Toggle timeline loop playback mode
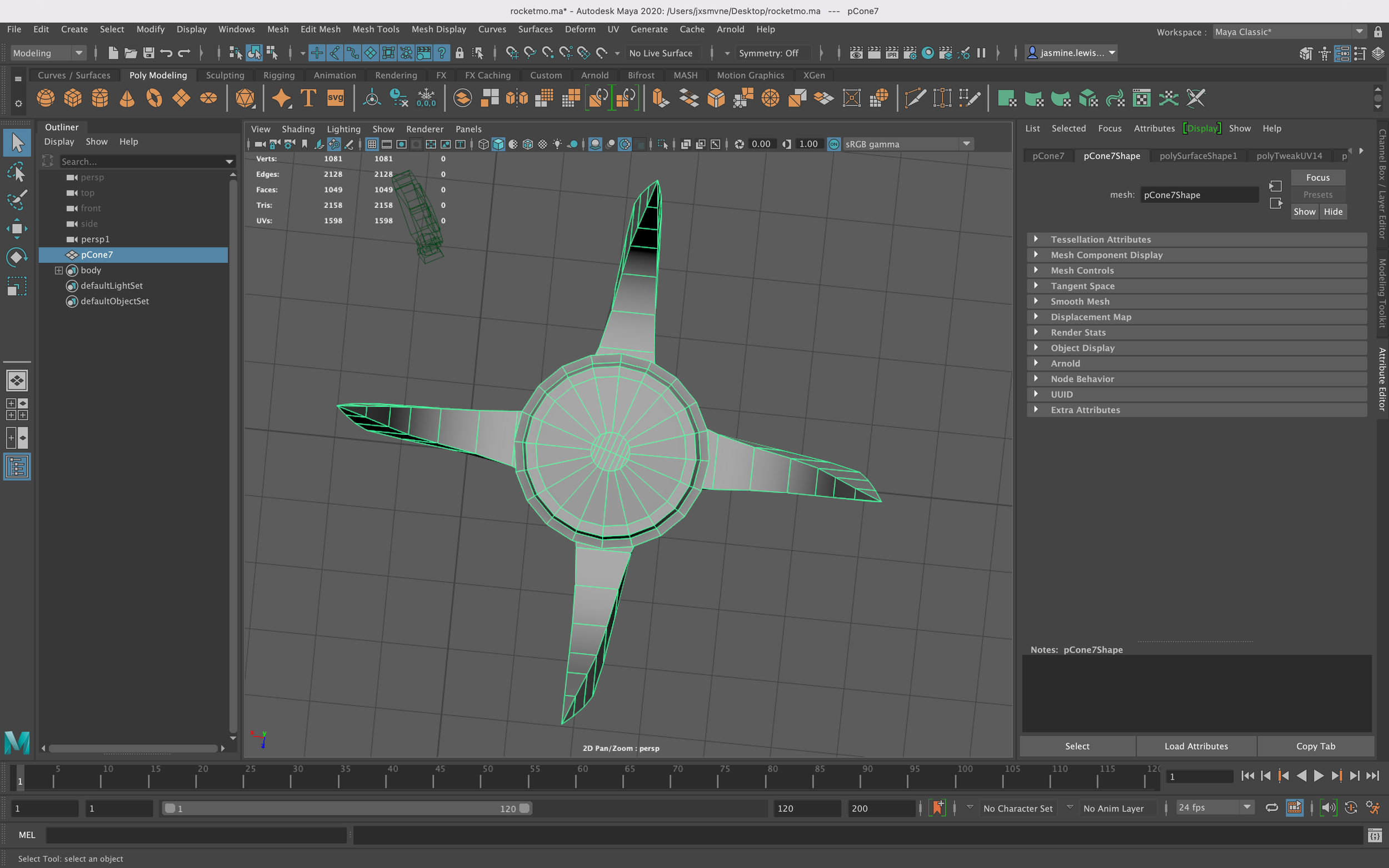 click(x=1271, y=807)
